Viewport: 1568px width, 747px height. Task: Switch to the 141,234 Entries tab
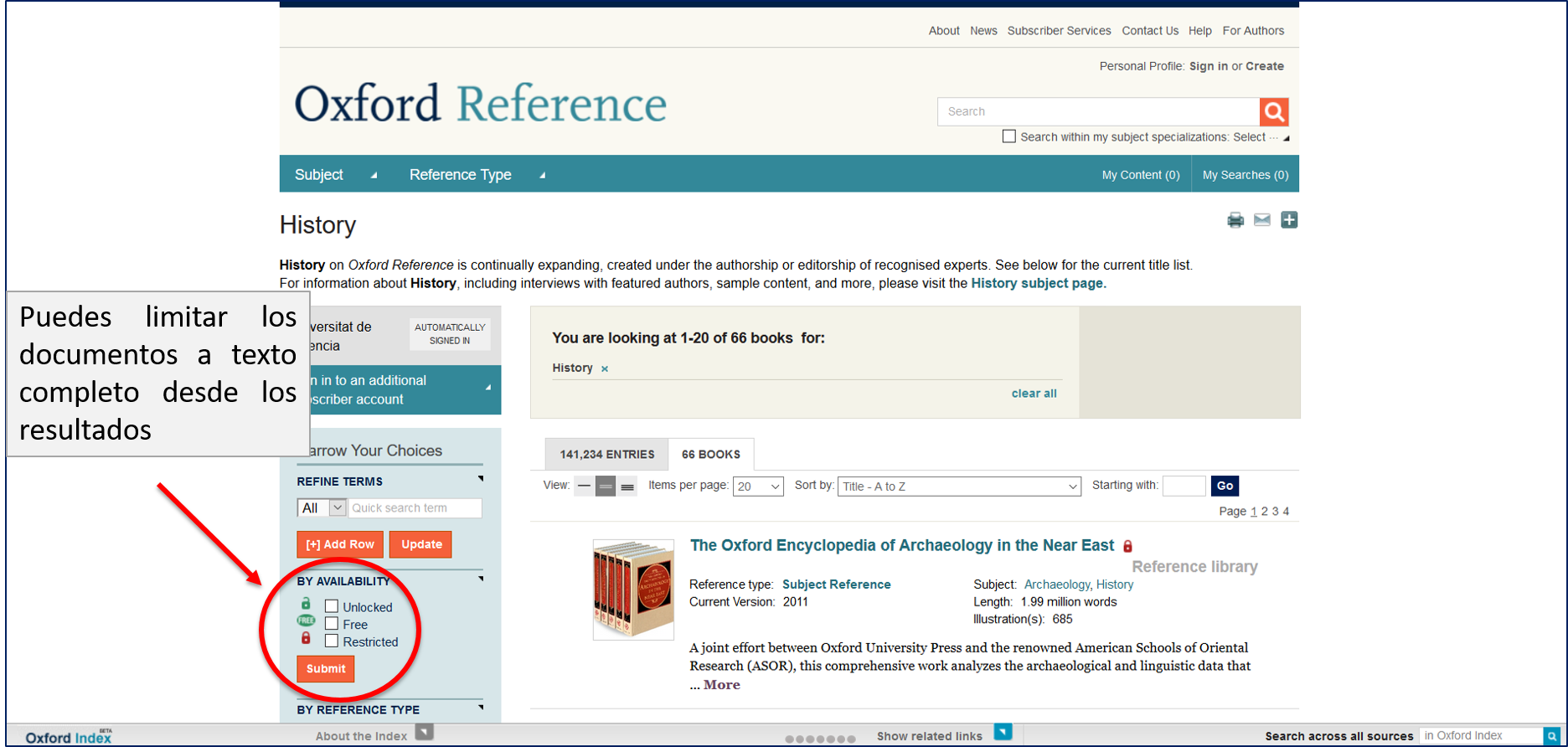pyautogui.click(x=607, y=455)
